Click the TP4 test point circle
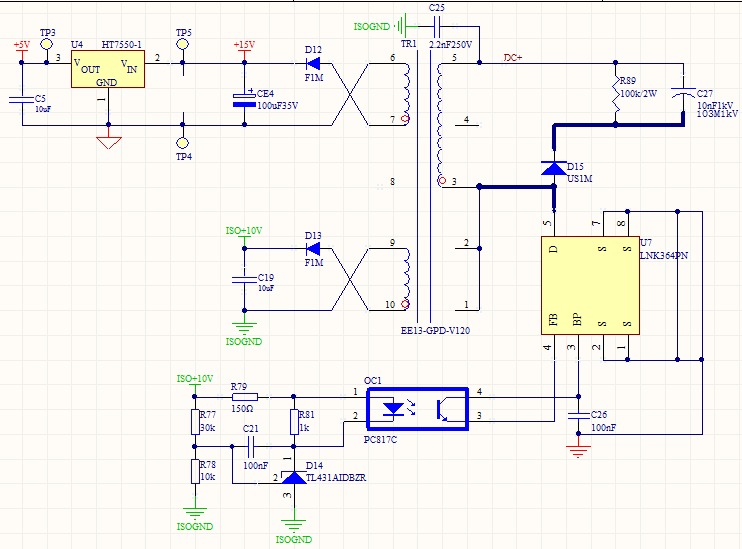Viewport: 742px width, 549px height. click(183, 142)
